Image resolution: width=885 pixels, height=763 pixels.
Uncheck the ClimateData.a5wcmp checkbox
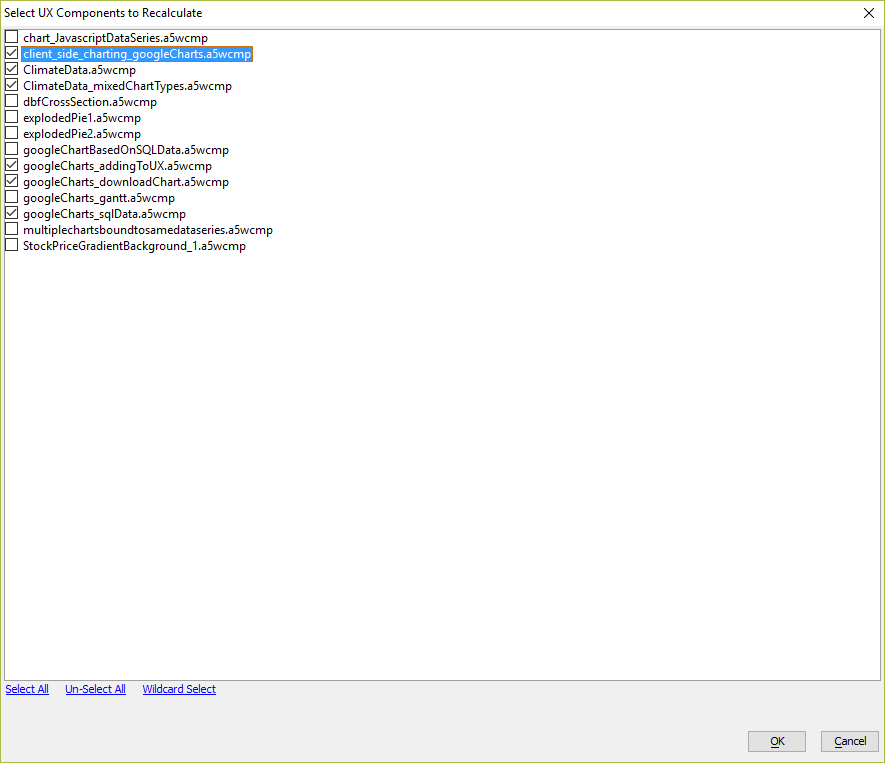pos(11,69)
